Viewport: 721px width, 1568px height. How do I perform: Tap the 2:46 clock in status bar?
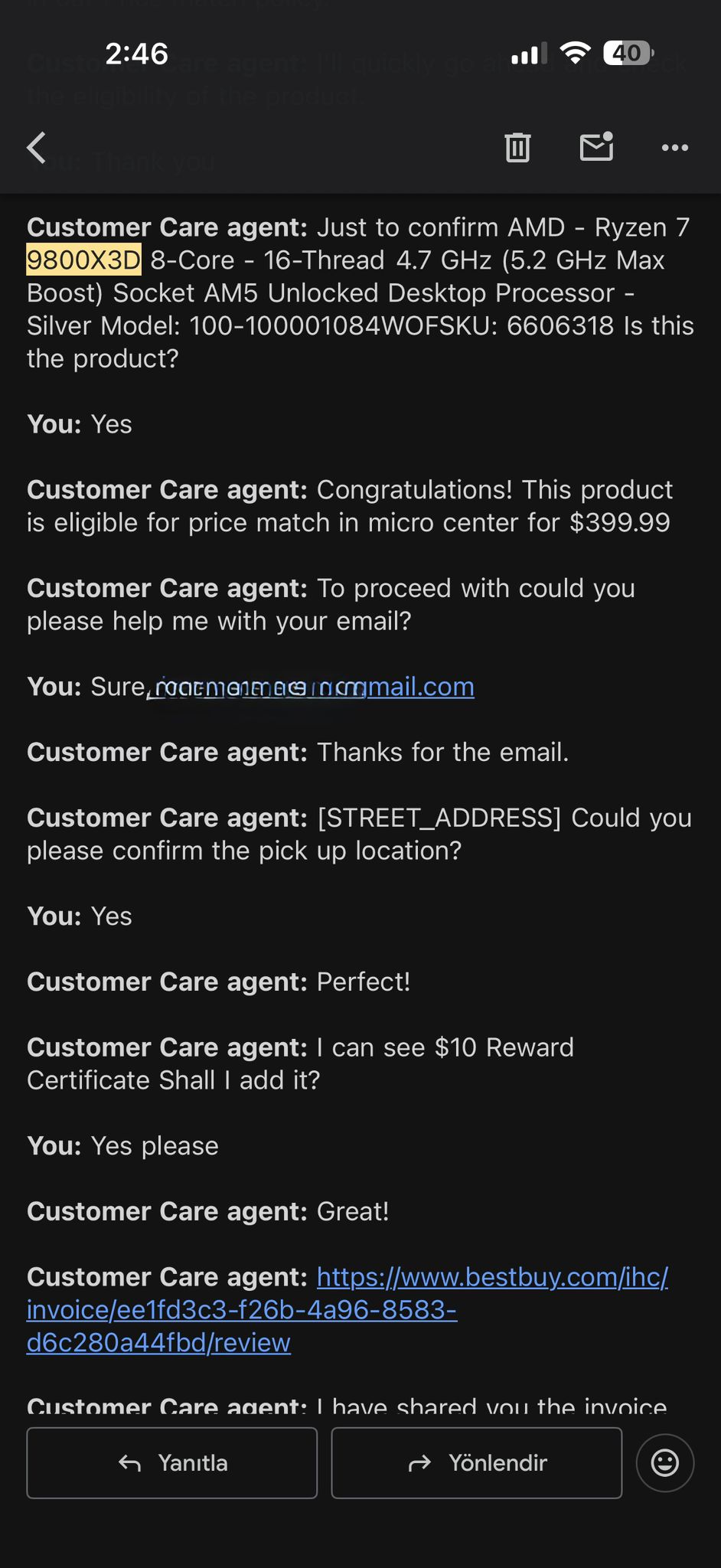point(136,54)
